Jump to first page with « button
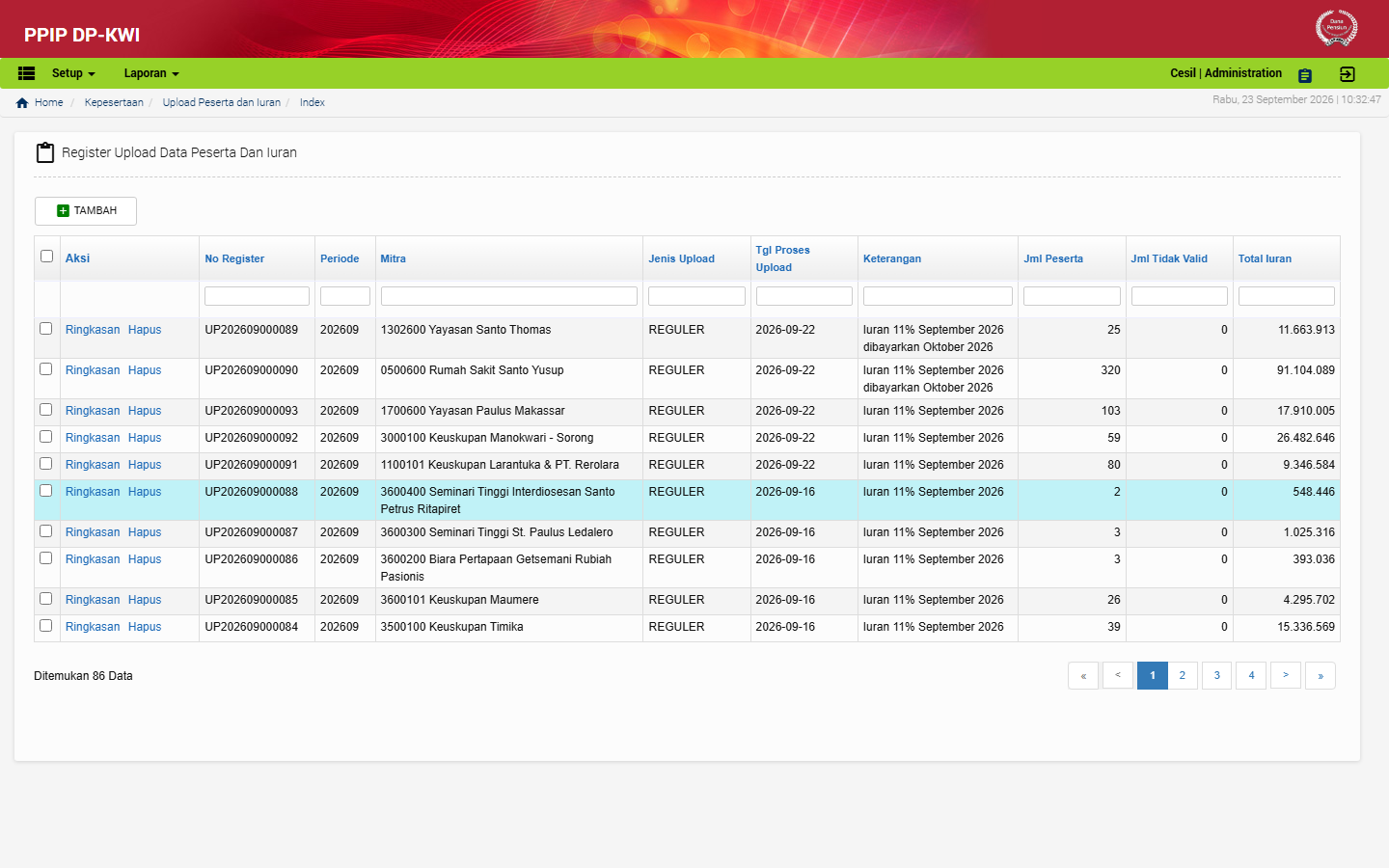 pos(1083,675)
